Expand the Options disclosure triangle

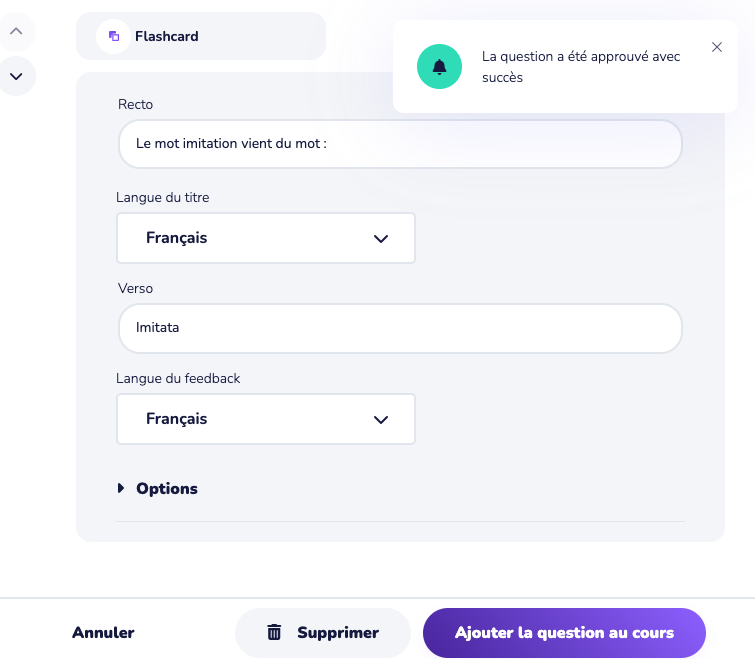121,489
